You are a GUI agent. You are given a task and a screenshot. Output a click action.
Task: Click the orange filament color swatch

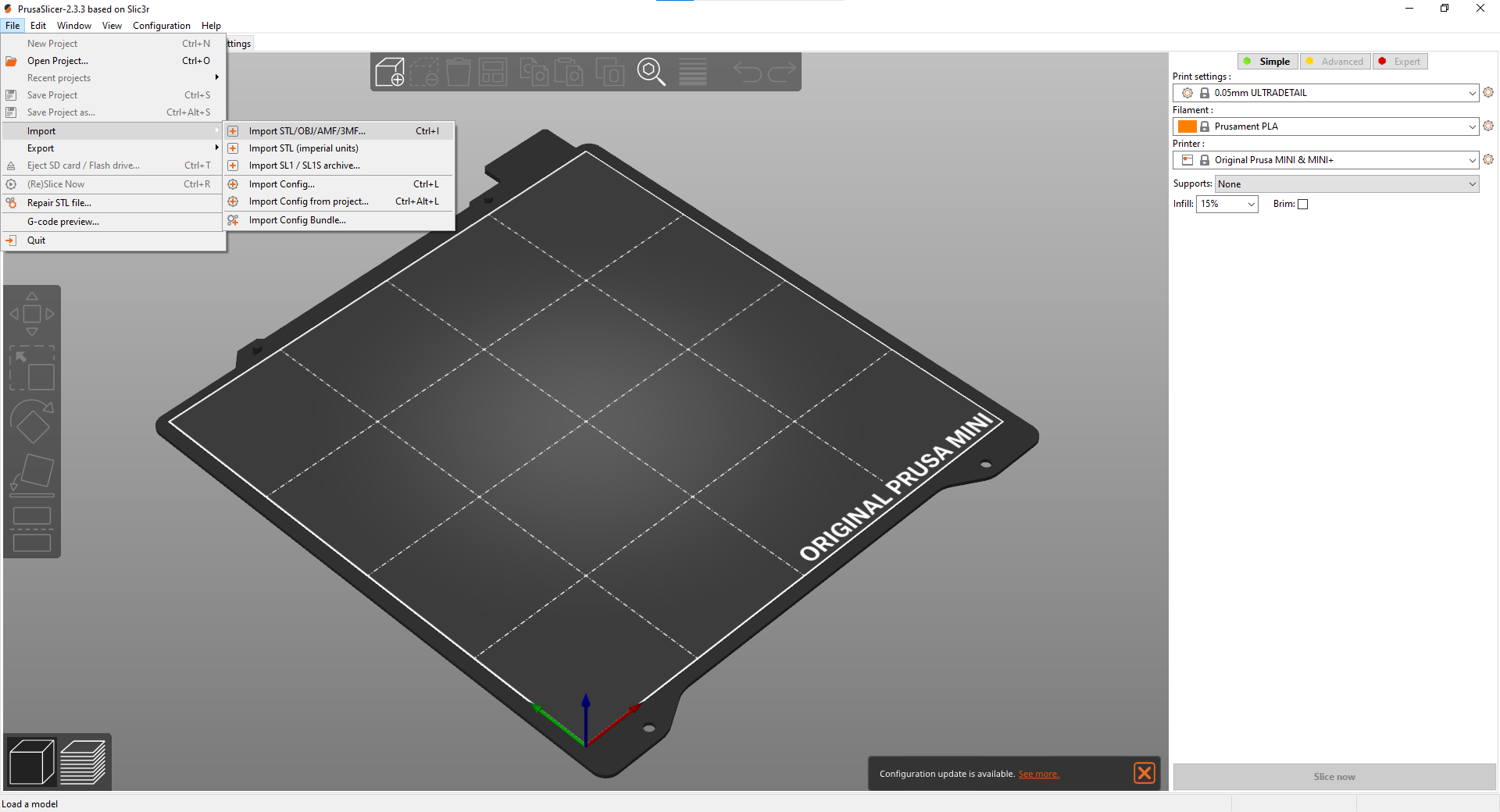coord(1187,126)
